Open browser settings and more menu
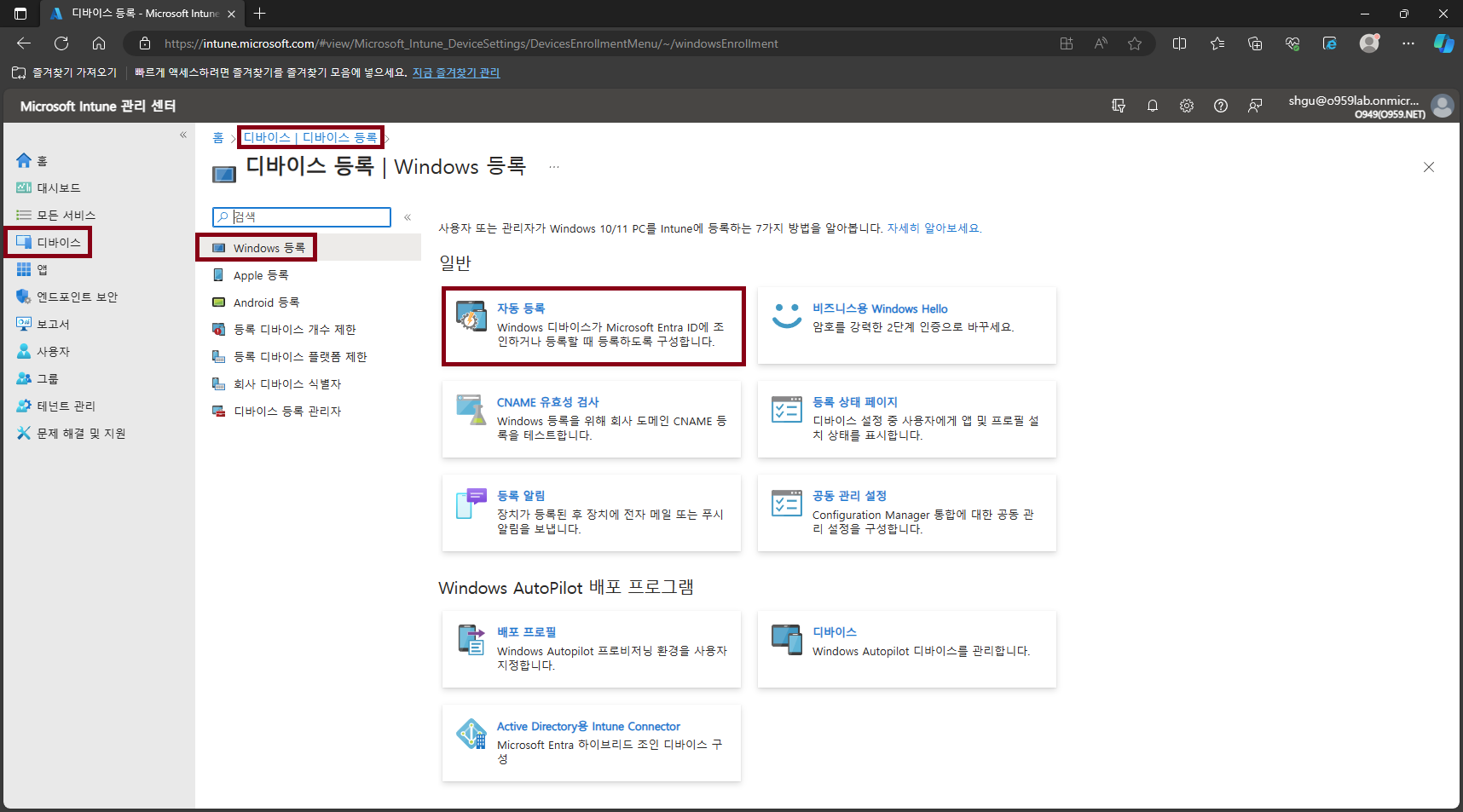The image size is (1463, 812). (1408, 43)
